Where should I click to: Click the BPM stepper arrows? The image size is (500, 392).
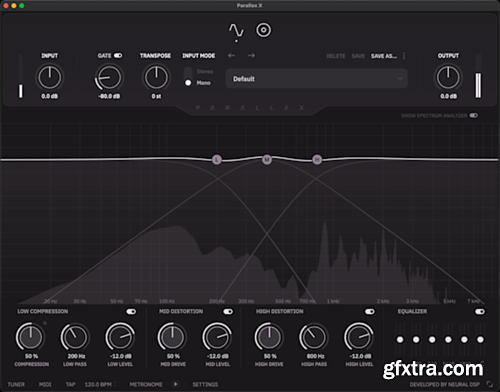pos(115,384)
